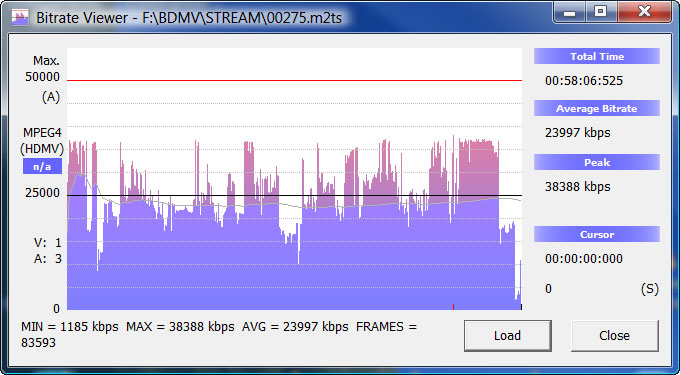
Task: Click the red 50000 max bitrate line
Action: [294, 80]
